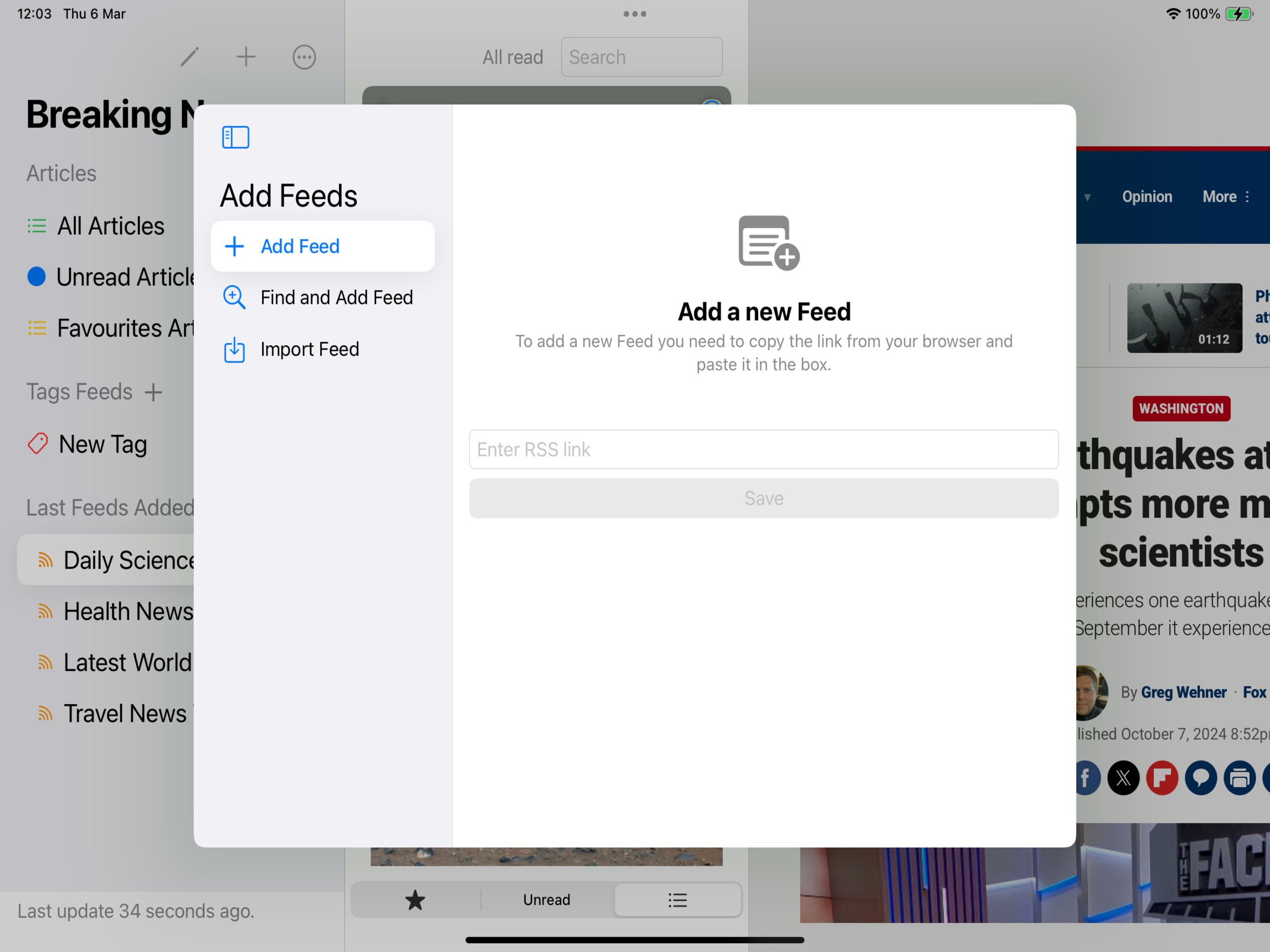Open Greg Wehner author link
Image resolution: width=1270 pixels, height=952 pixels.
(x=1184, y=693)
